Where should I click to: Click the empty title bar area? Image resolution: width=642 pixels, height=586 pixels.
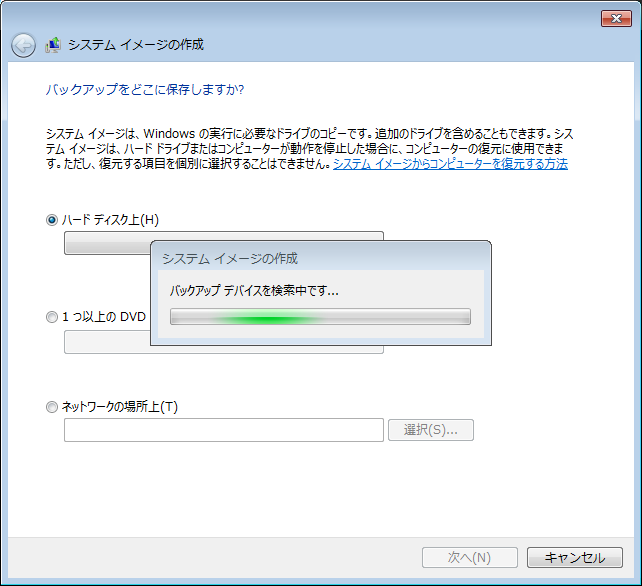coord(300,17)
